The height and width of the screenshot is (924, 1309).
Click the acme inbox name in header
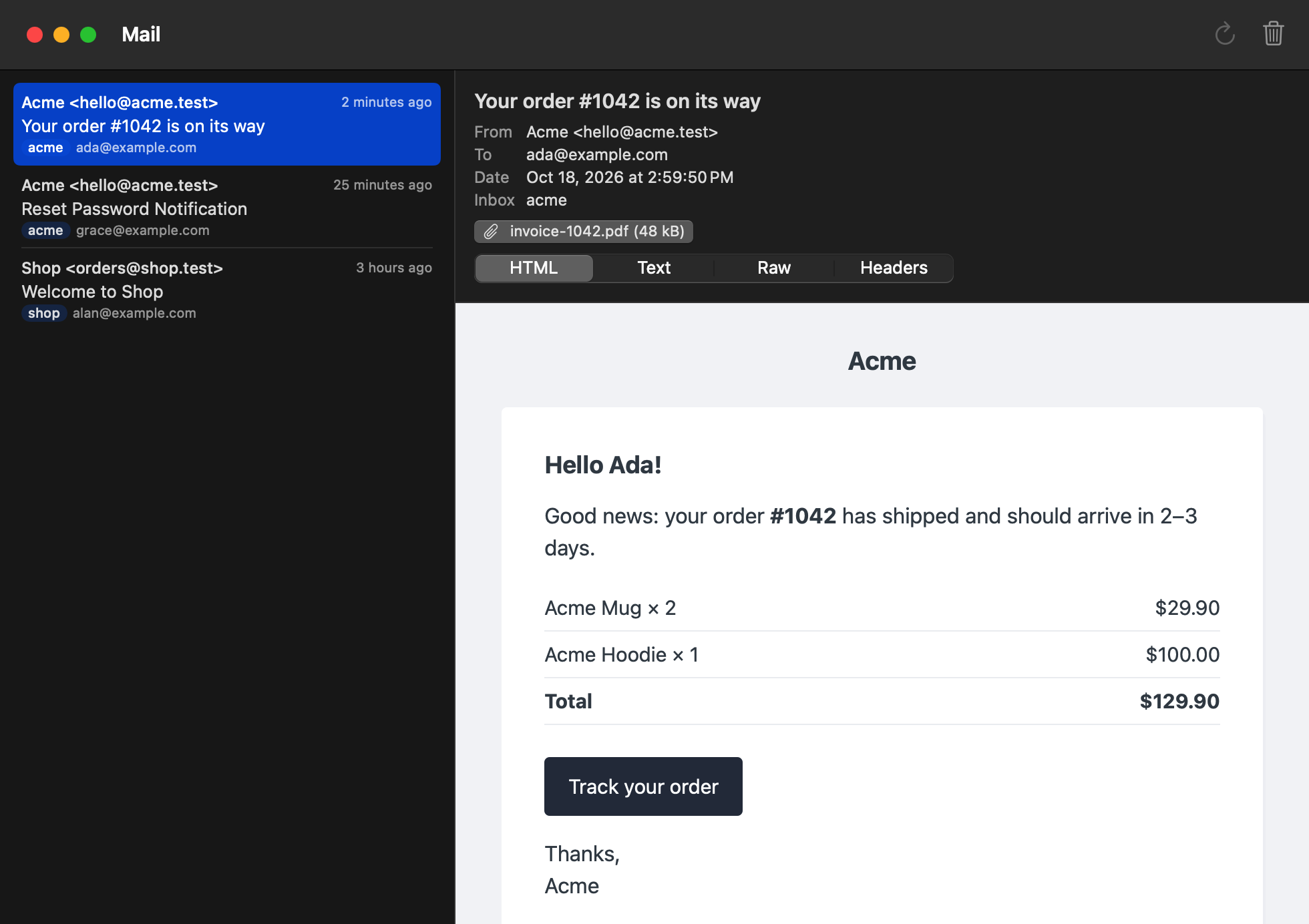(546, 200)
